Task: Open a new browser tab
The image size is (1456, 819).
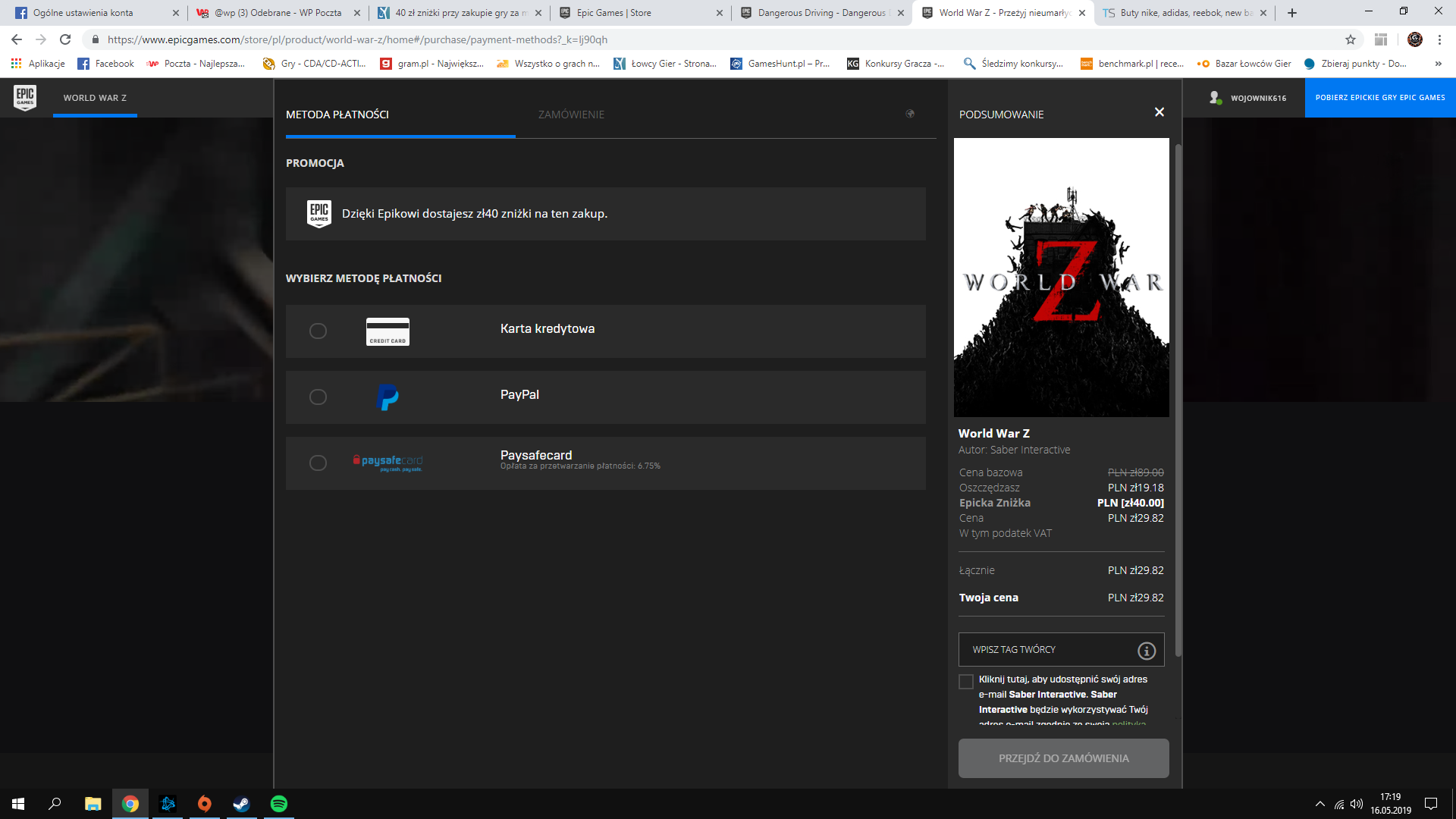Action: click(x=1292, y=13)
